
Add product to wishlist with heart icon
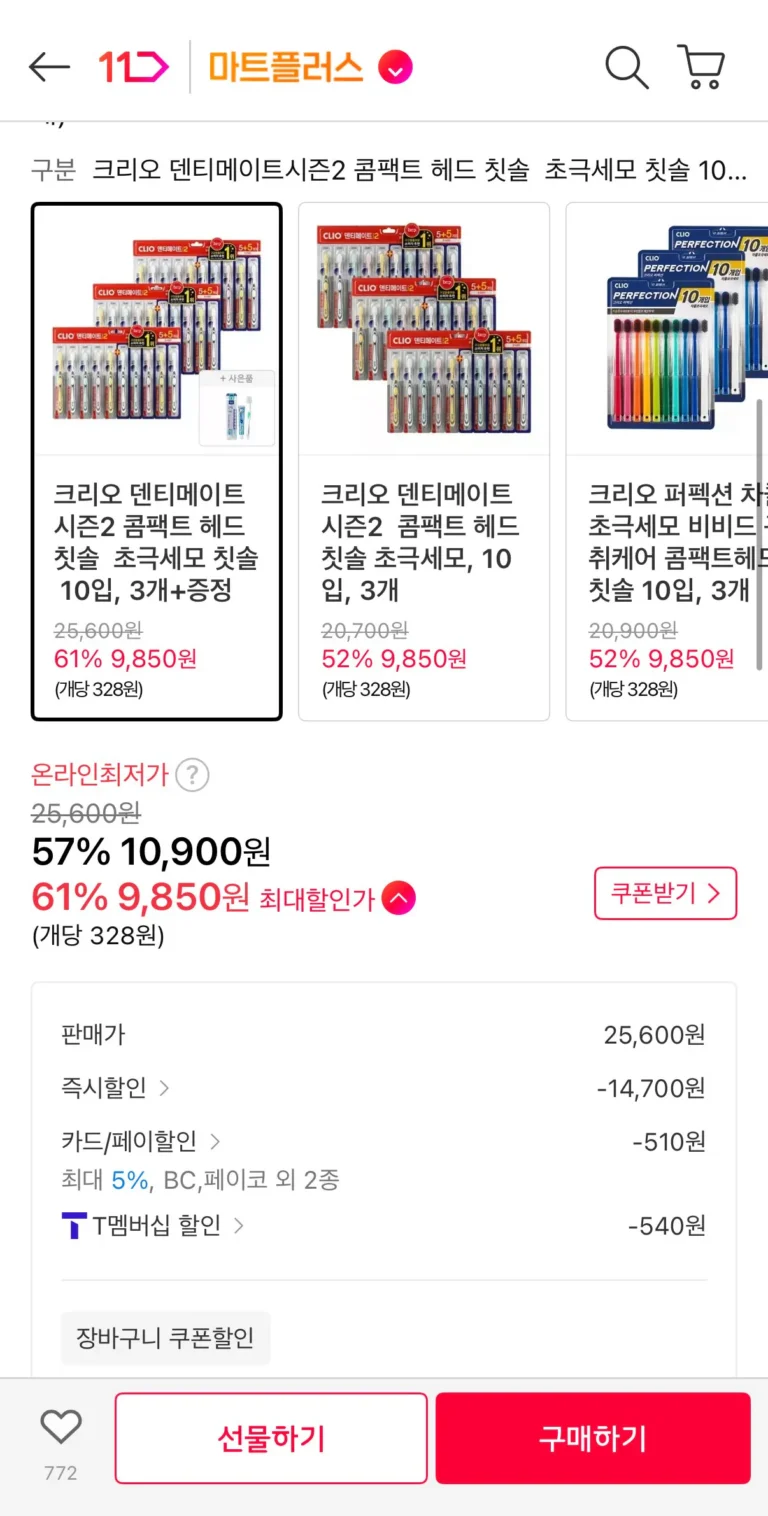click(x=61, y=1427)
